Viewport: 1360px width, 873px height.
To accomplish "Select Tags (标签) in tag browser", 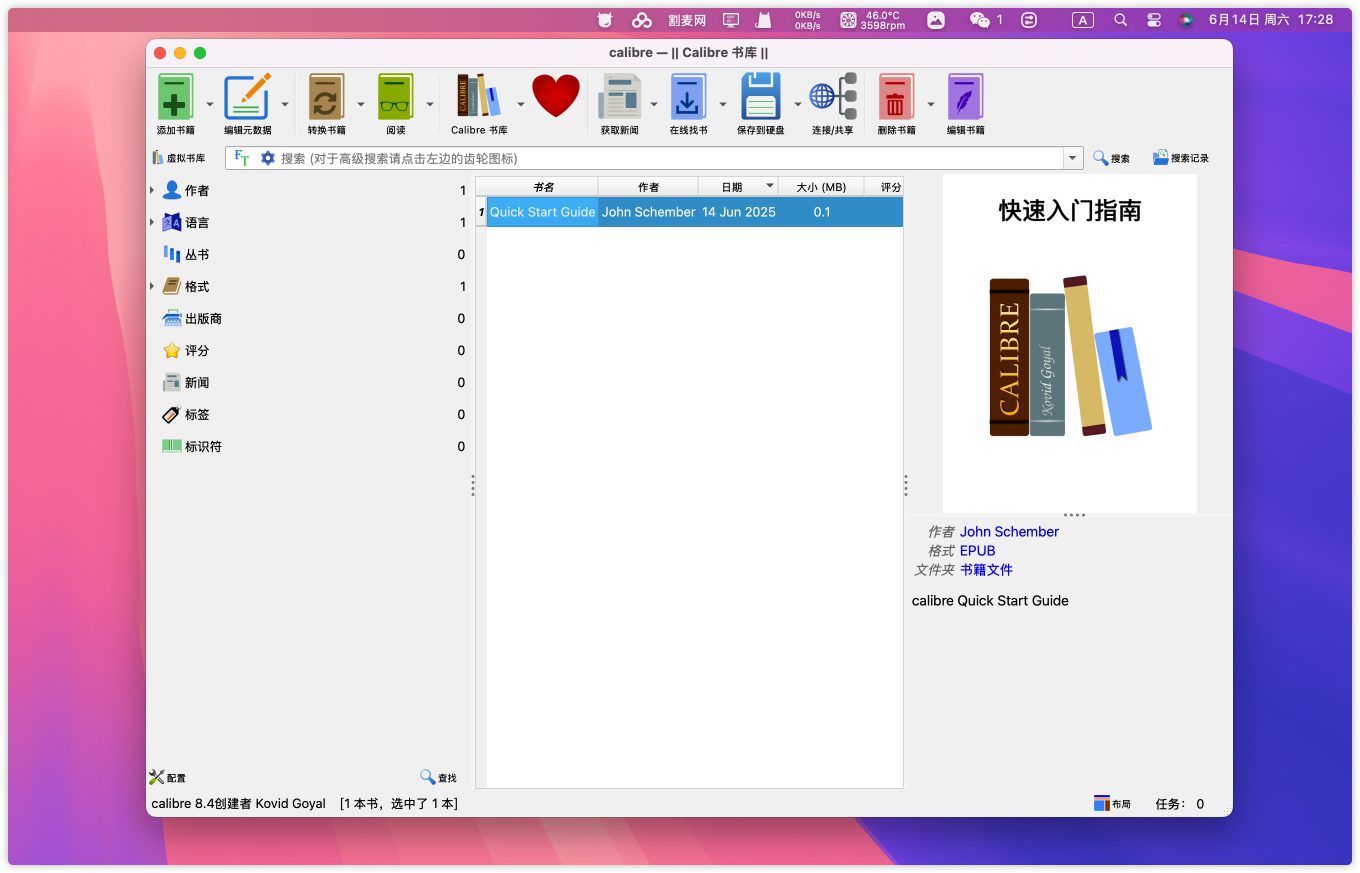I will (197, 415).
